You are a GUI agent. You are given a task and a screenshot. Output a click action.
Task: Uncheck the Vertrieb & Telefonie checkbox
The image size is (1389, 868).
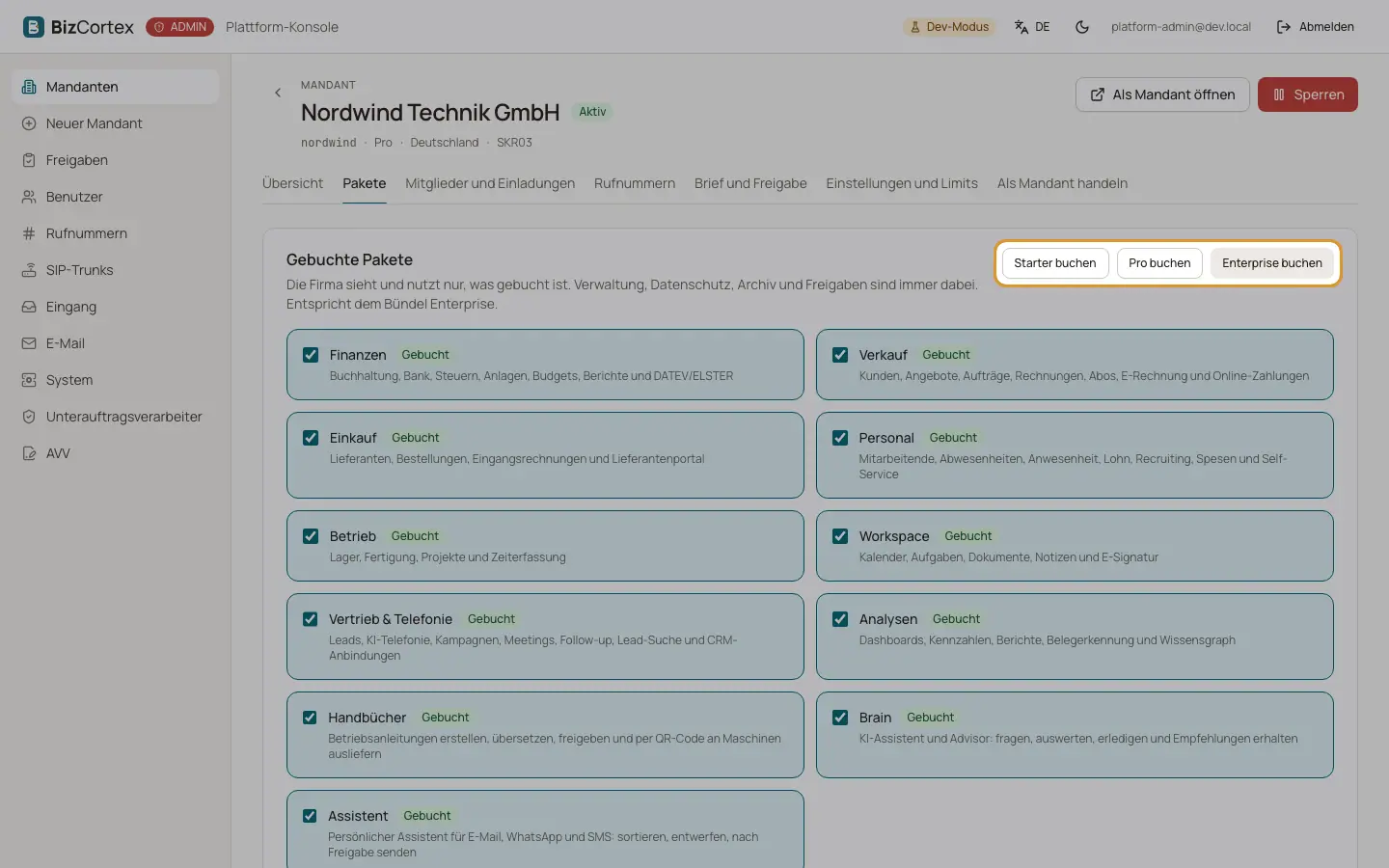point(310,619)
